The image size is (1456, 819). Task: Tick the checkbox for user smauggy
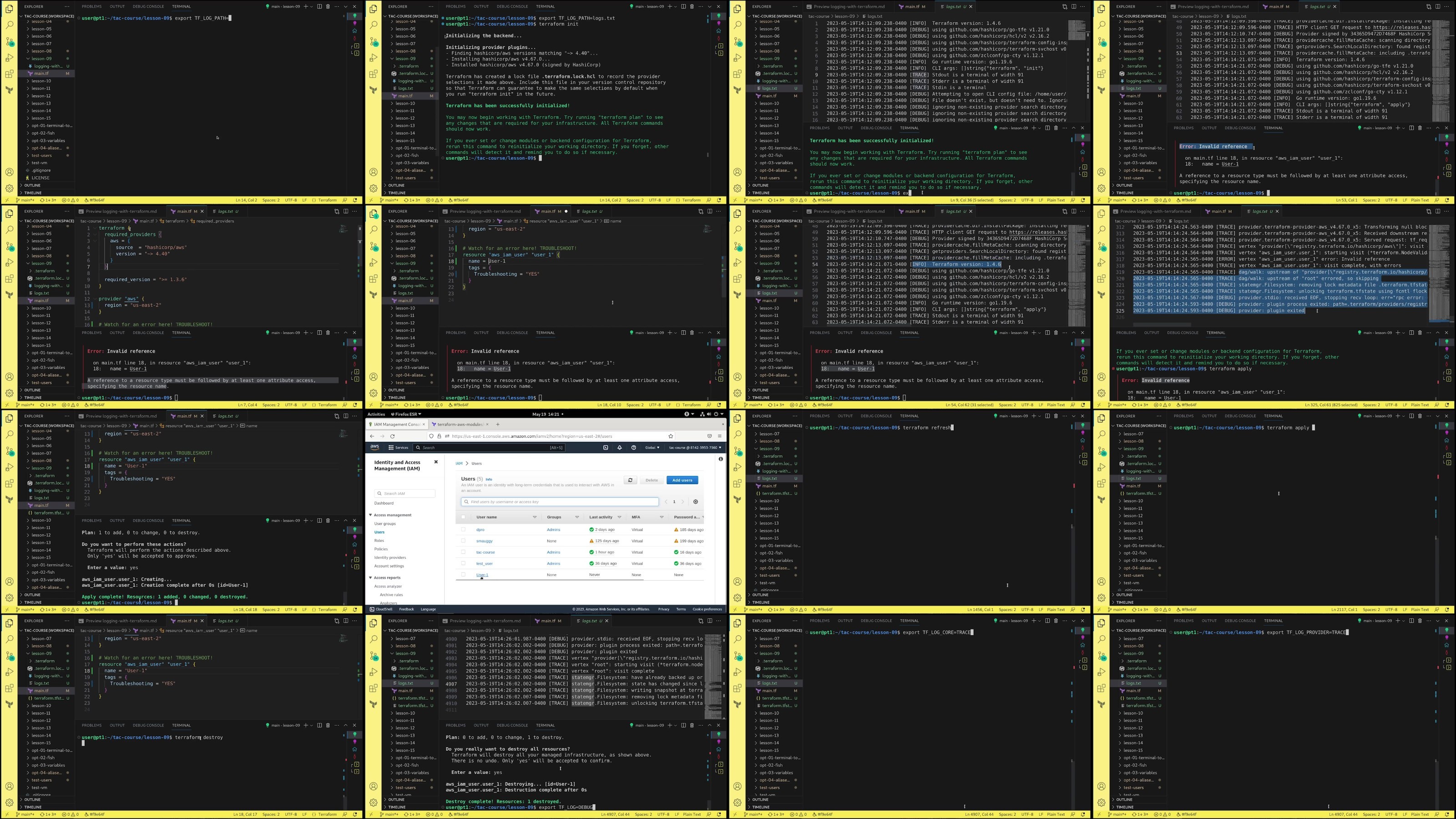click(x=464, y=541)
